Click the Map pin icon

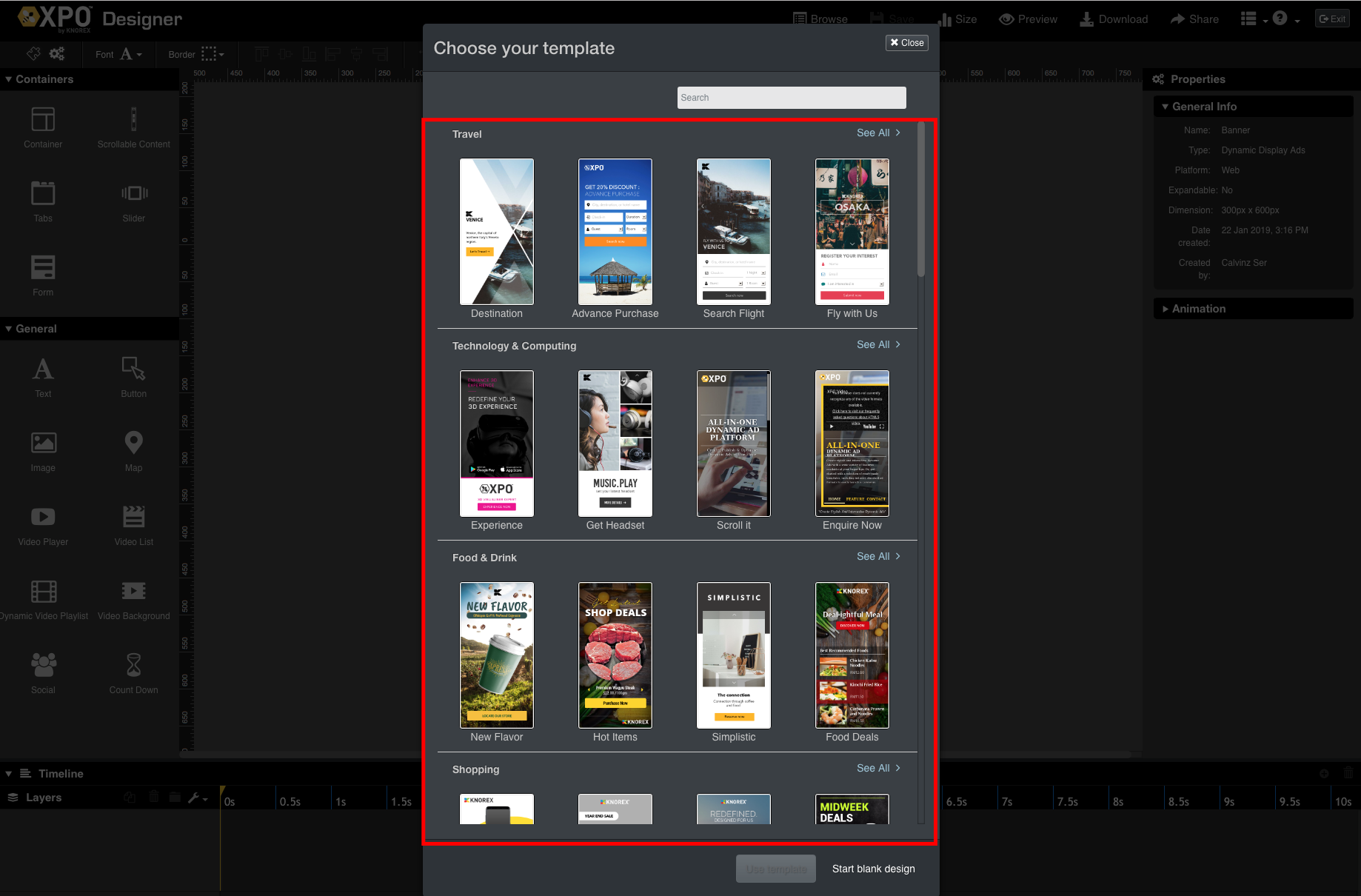click(x=134, y=443)
